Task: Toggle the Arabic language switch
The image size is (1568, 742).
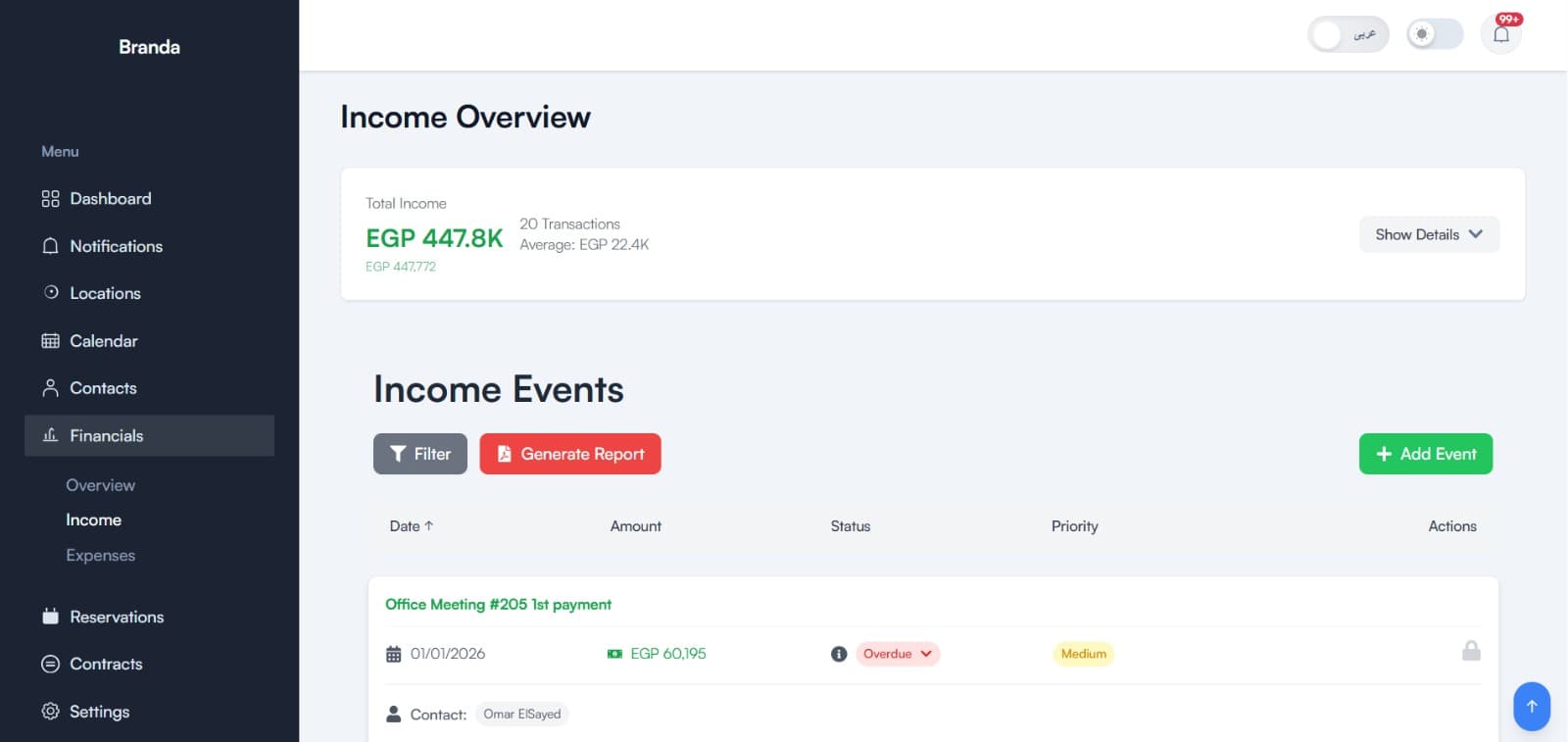Action: pos(1348,34)
